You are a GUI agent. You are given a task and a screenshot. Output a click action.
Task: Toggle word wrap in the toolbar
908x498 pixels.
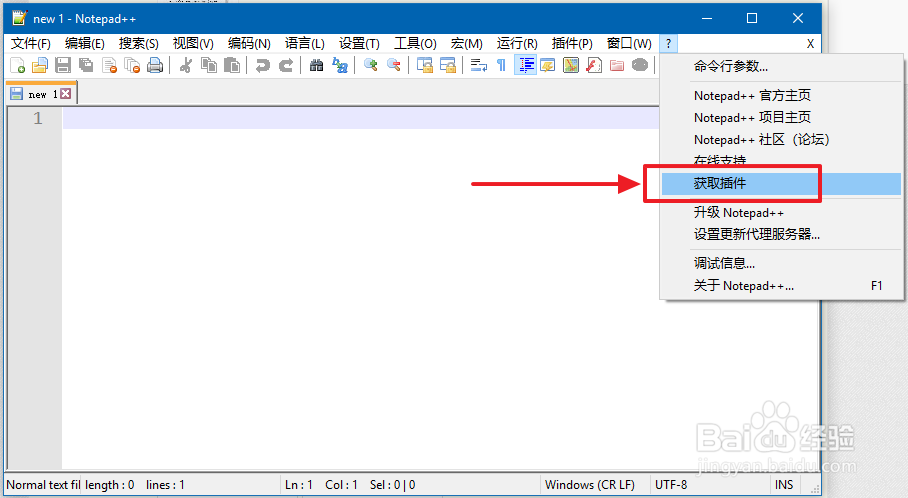click(x=478, y=65)
